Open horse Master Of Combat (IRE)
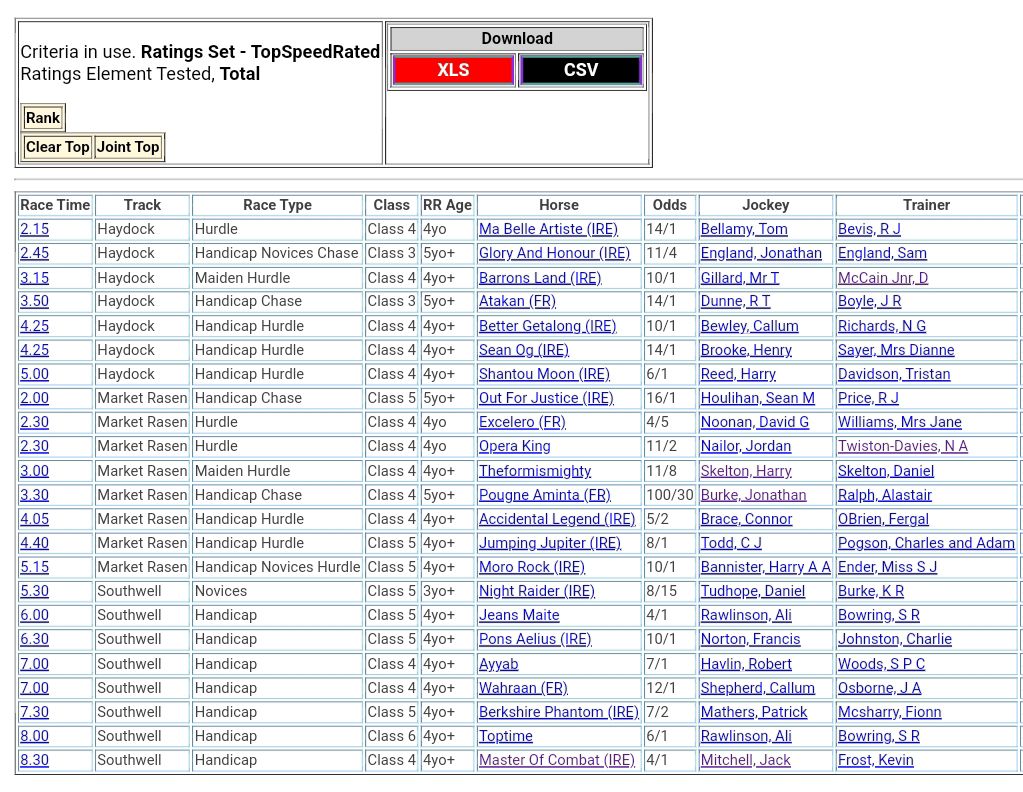 coord(556,760)
